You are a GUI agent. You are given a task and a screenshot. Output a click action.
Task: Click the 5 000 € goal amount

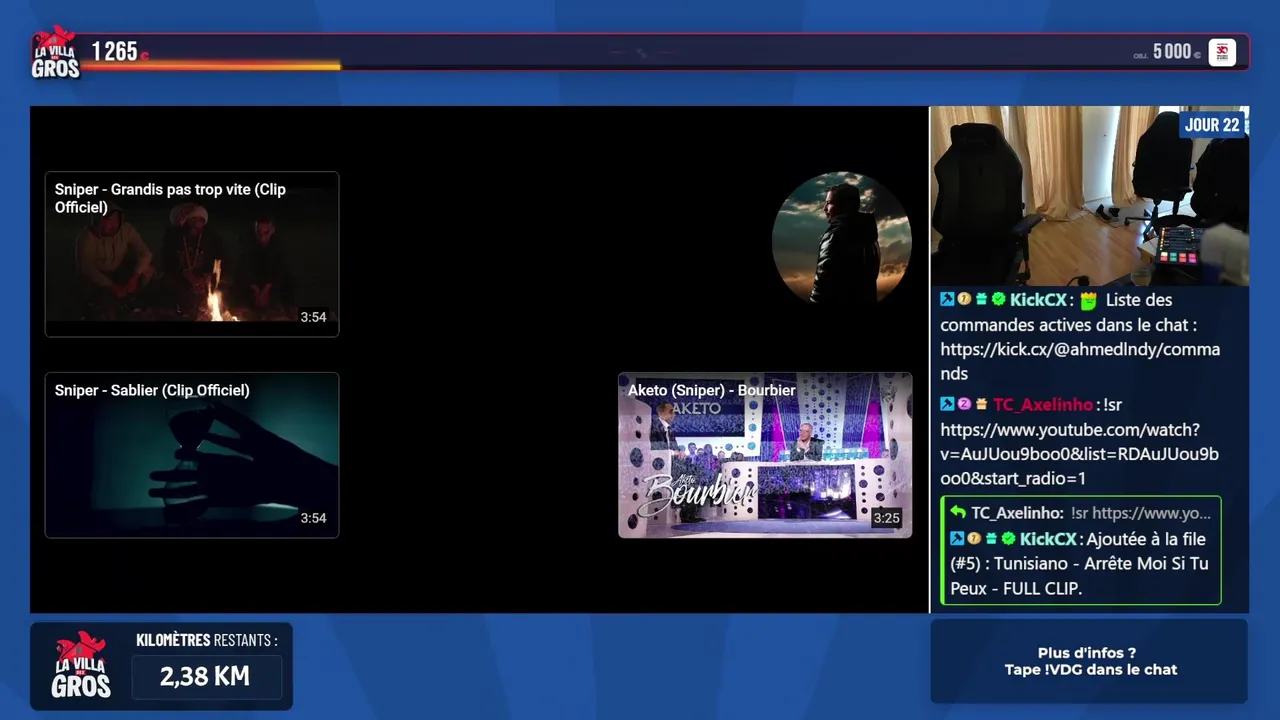(1176, 52)
